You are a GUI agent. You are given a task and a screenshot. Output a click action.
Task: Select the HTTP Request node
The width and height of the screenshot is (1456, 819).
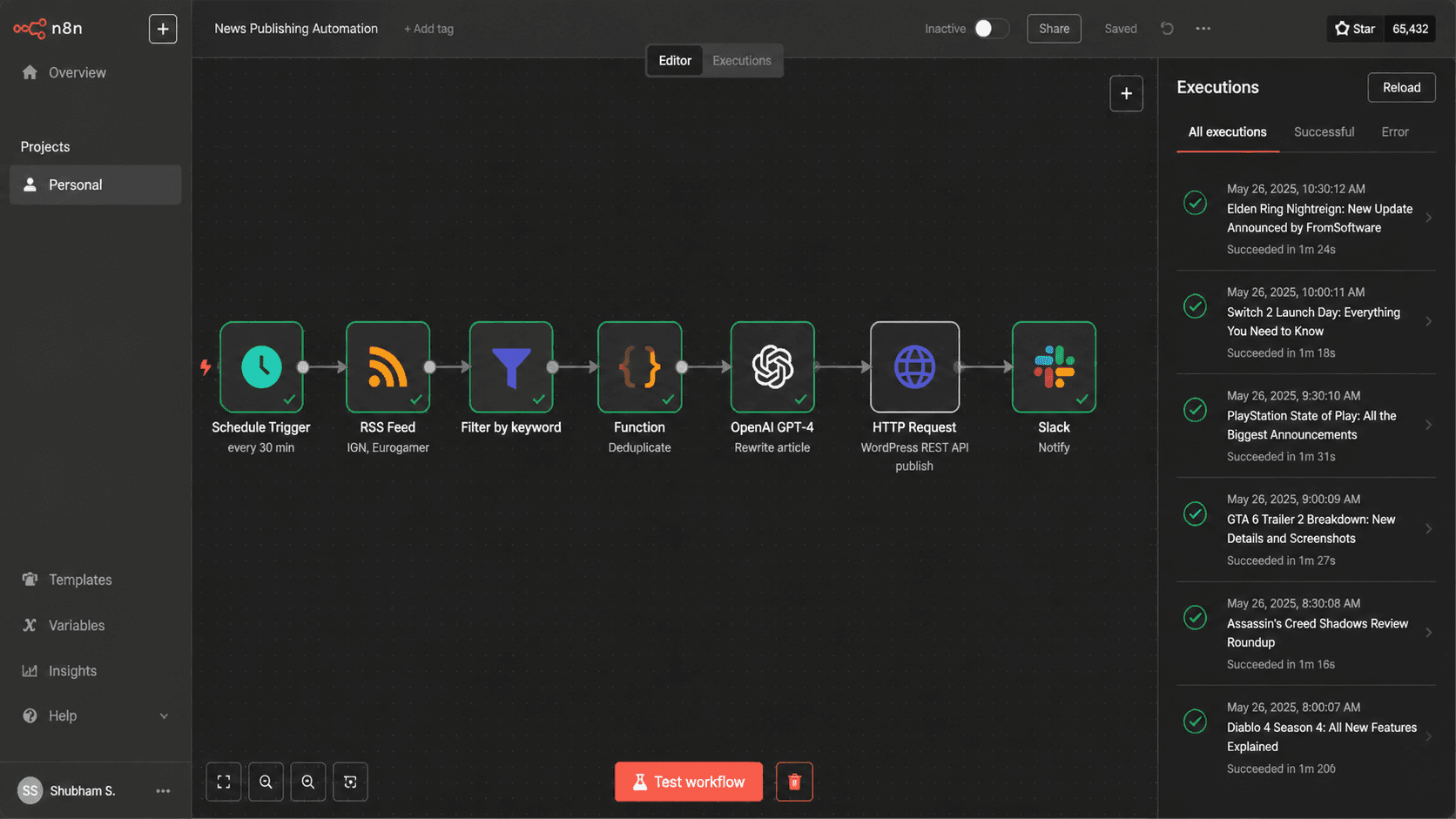click(914, 366)
